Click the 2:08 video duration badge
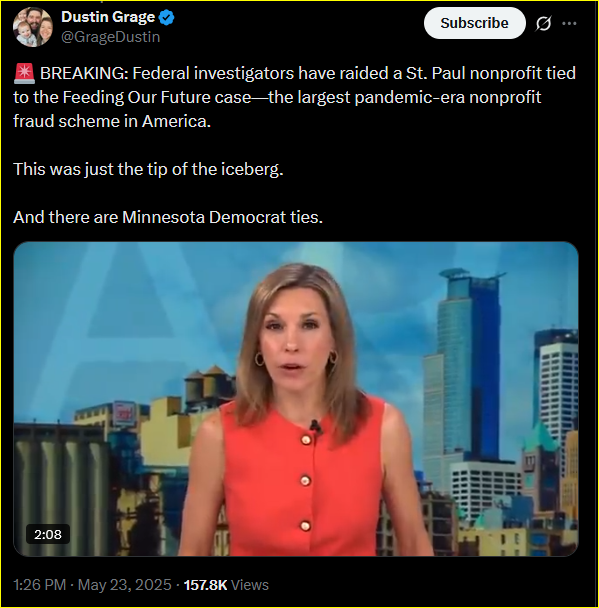 [x=48, y=534]
